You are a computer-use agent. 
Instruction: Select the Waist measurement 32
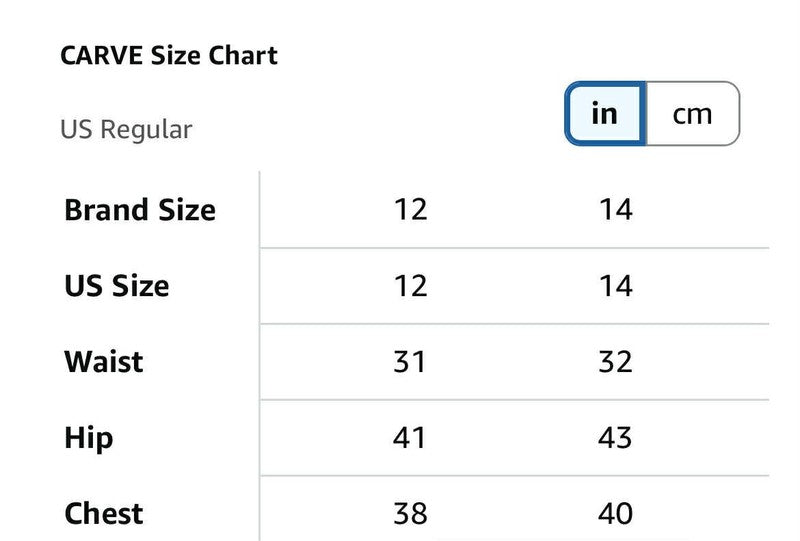coord(615,362)
